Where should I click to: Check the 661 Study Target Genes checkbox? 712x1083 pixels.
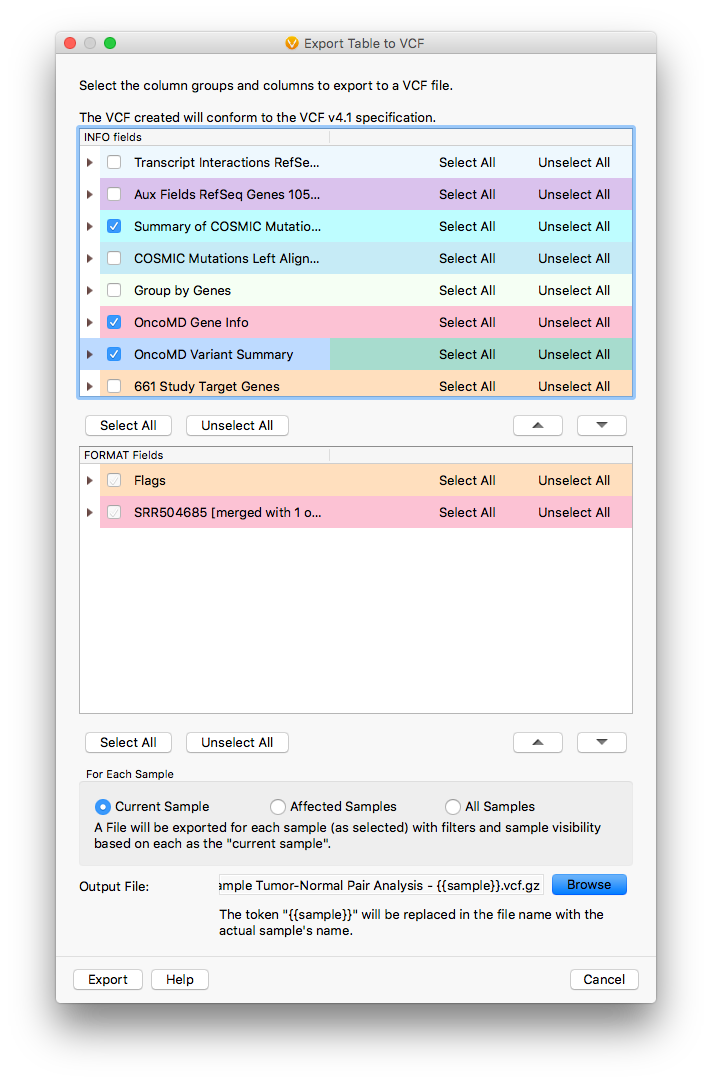(114, 386)
